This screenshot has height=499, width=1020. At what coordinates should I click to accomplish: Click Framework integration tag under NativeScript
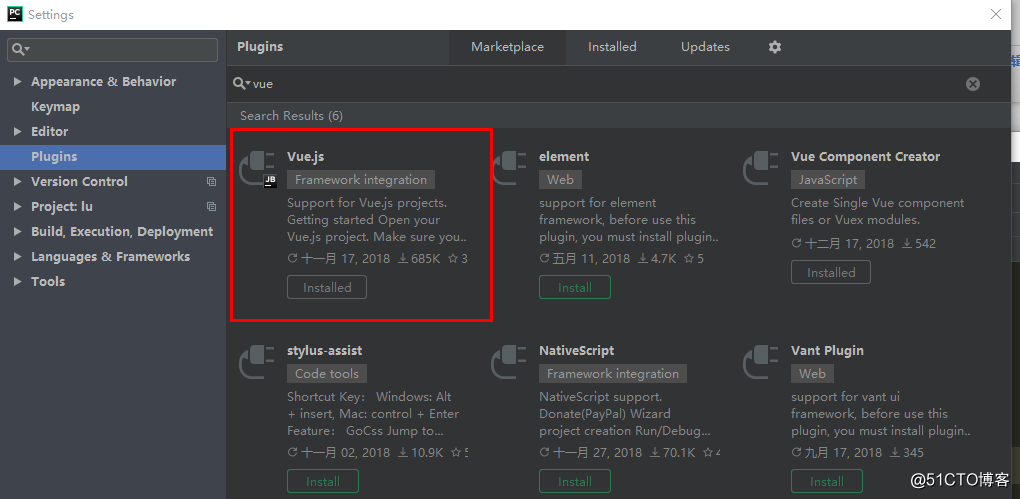tap(613, 373)
